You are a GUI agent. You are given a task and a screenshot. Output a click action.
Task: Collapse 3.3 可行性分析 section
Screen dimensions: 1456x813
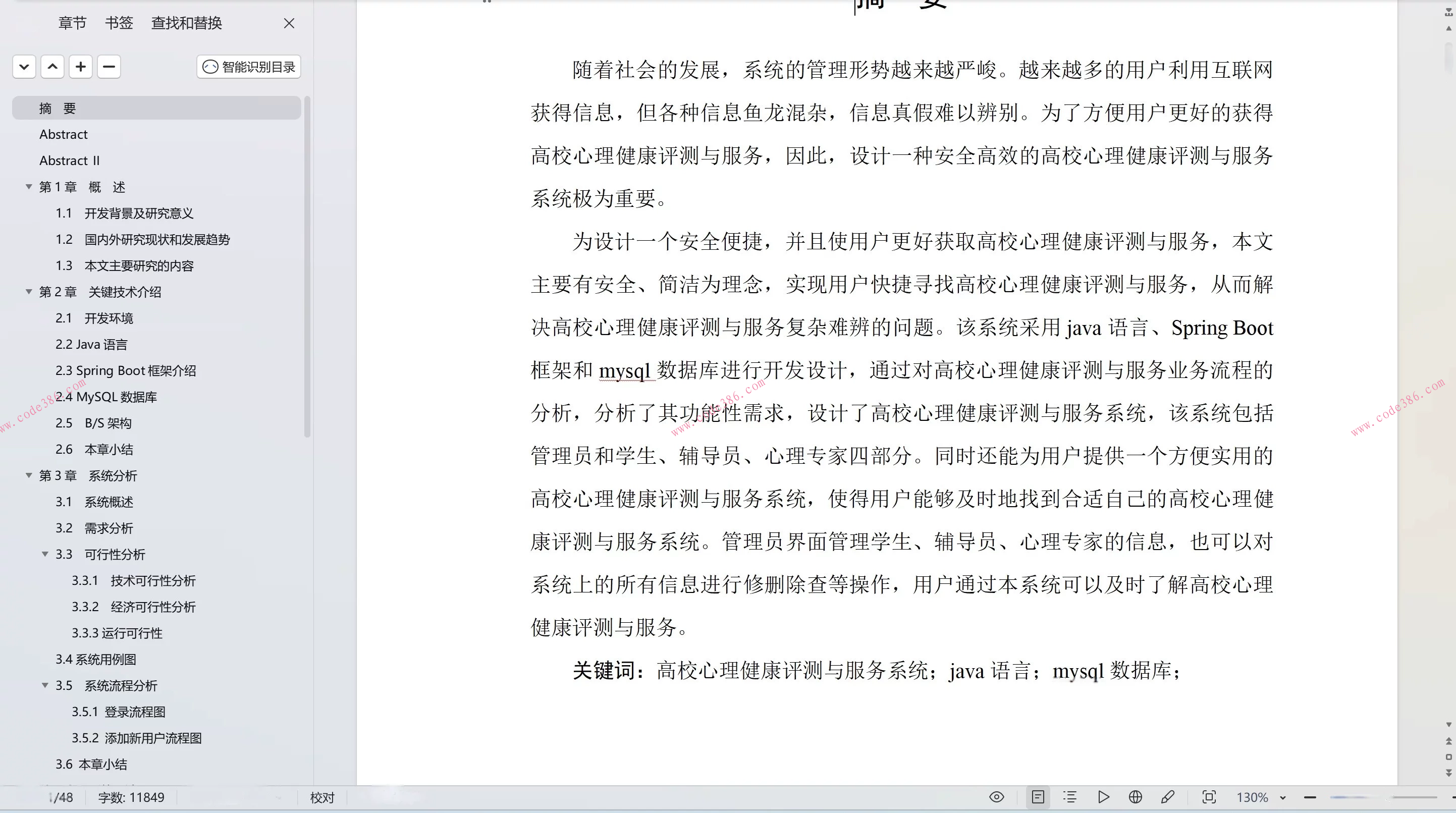(45, 554)
